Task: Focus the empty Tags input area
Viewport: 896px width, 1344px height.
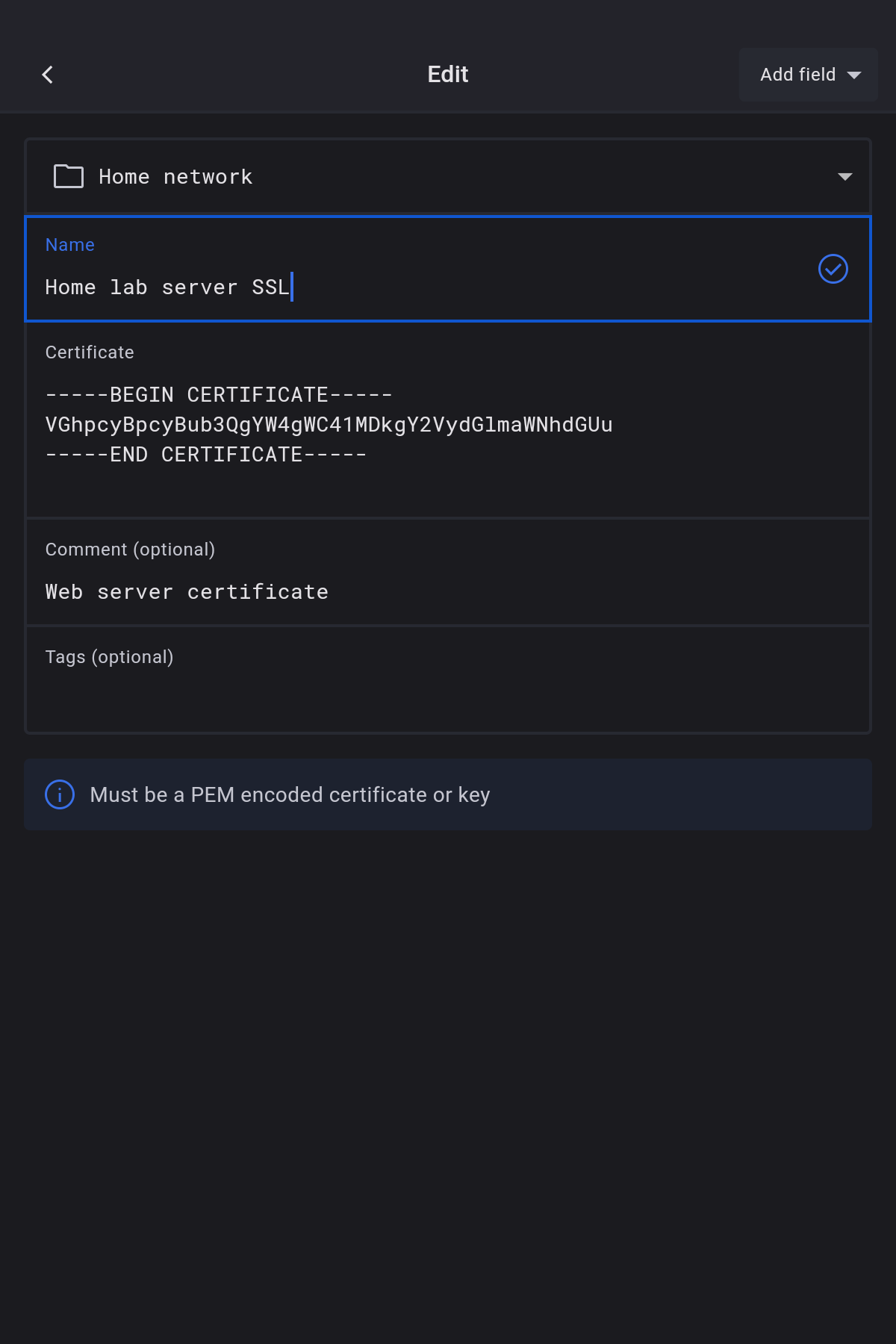Action: tap(448, 698)
